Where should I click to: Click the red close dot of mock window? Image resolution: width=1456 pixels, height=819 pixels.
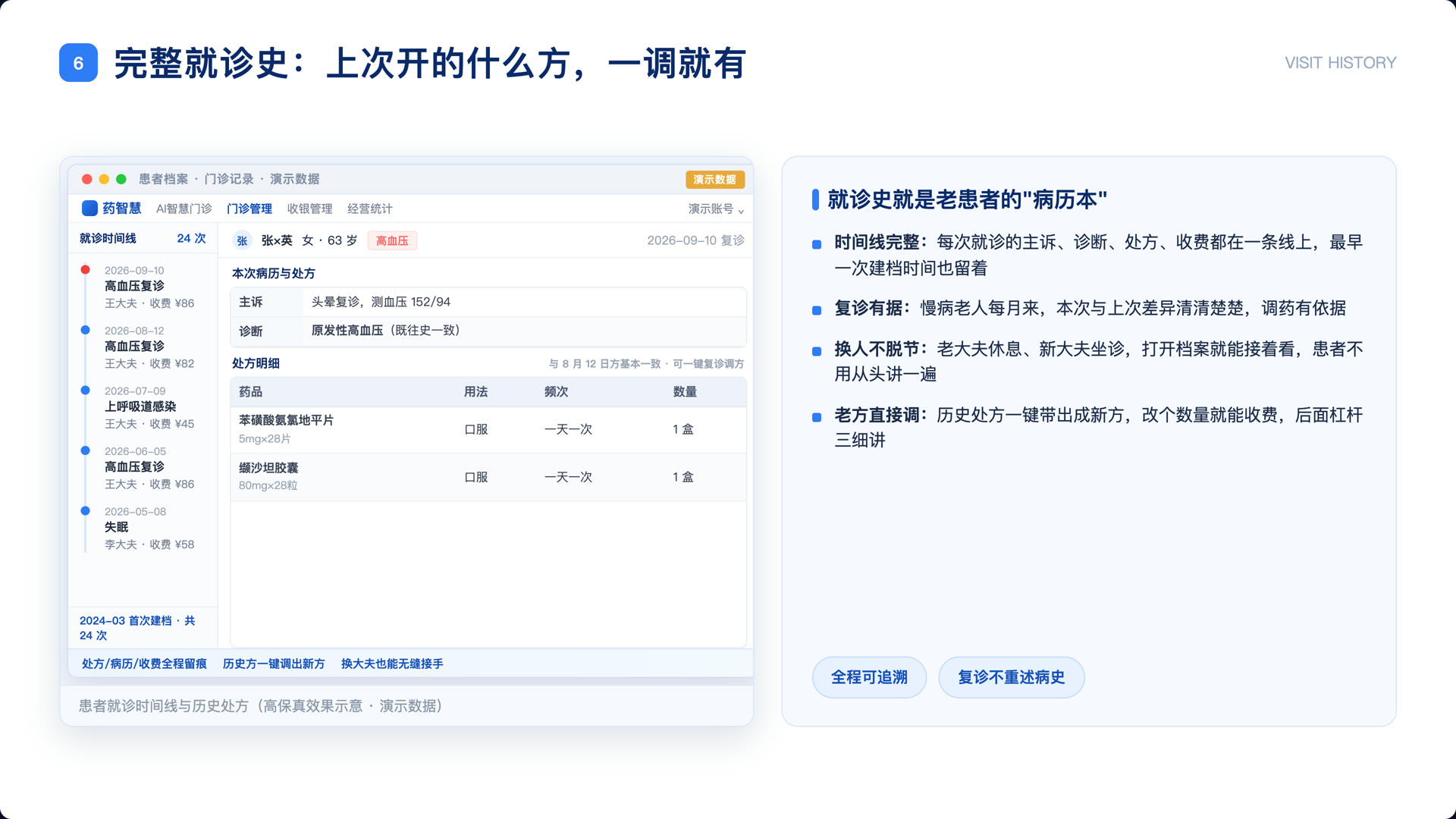click(x=87, y=179)
